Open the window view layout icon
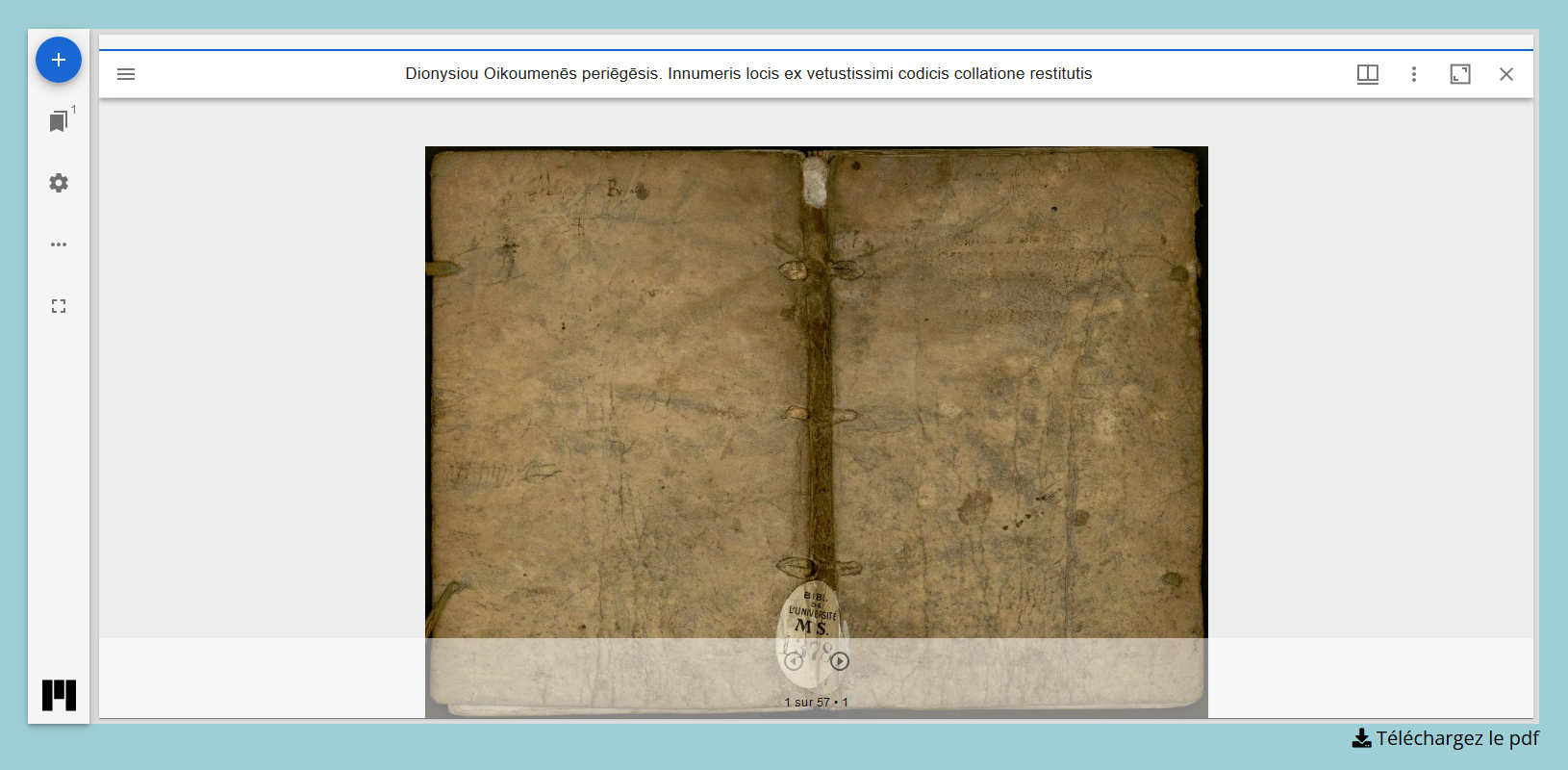Screen dimensions: 1568x770 [1368, 74]
